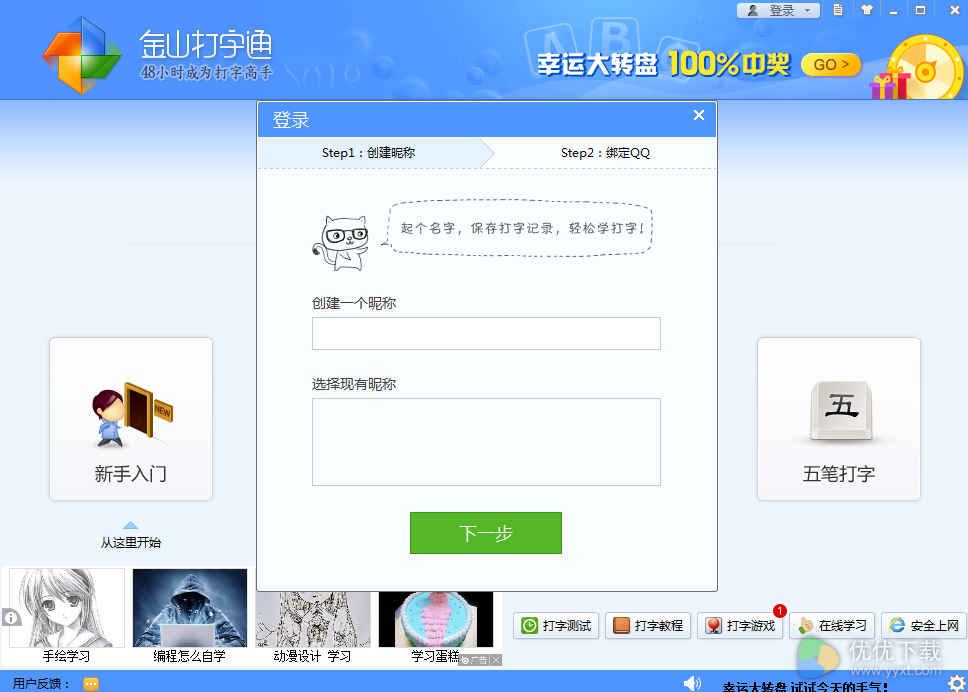Click the Kingsoft Typing colorful logo icon
Image resolution: width=968 pixels, height=692 pixels.
[81, 56]
